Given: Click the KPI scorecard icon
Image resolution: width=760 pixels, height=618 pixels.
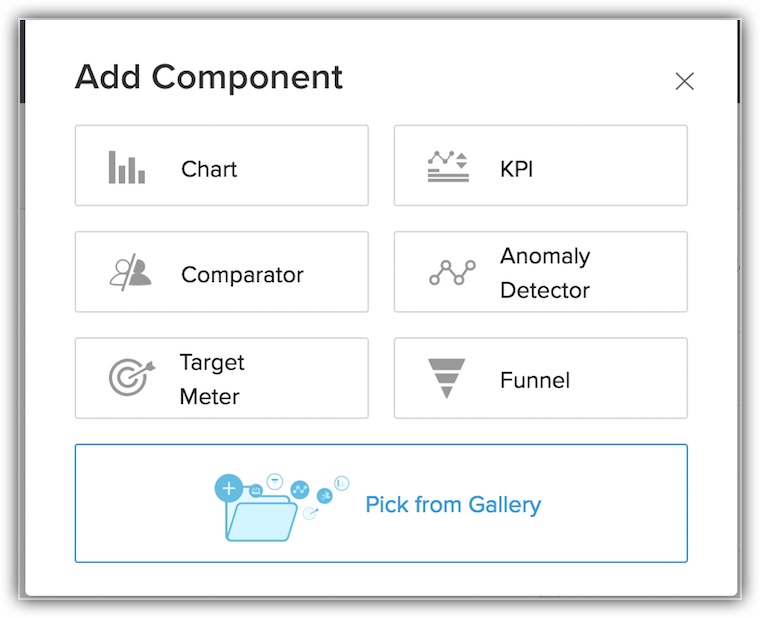Looking at the screenshot, I should 447,166.
